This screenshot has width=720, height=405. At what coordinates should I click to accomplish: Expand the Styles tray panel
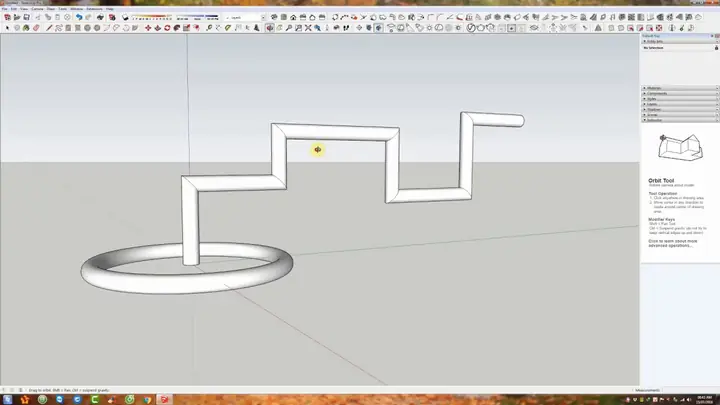[680, 99]
